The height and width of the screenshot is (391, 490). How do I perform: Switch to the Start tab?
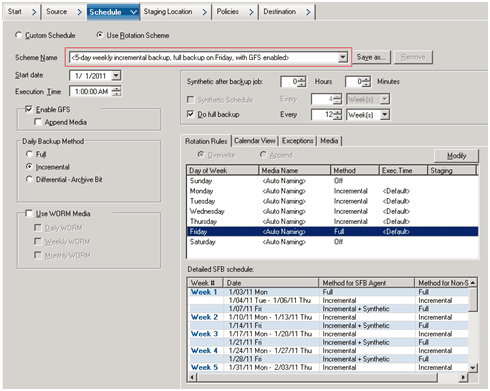point(22,12)
